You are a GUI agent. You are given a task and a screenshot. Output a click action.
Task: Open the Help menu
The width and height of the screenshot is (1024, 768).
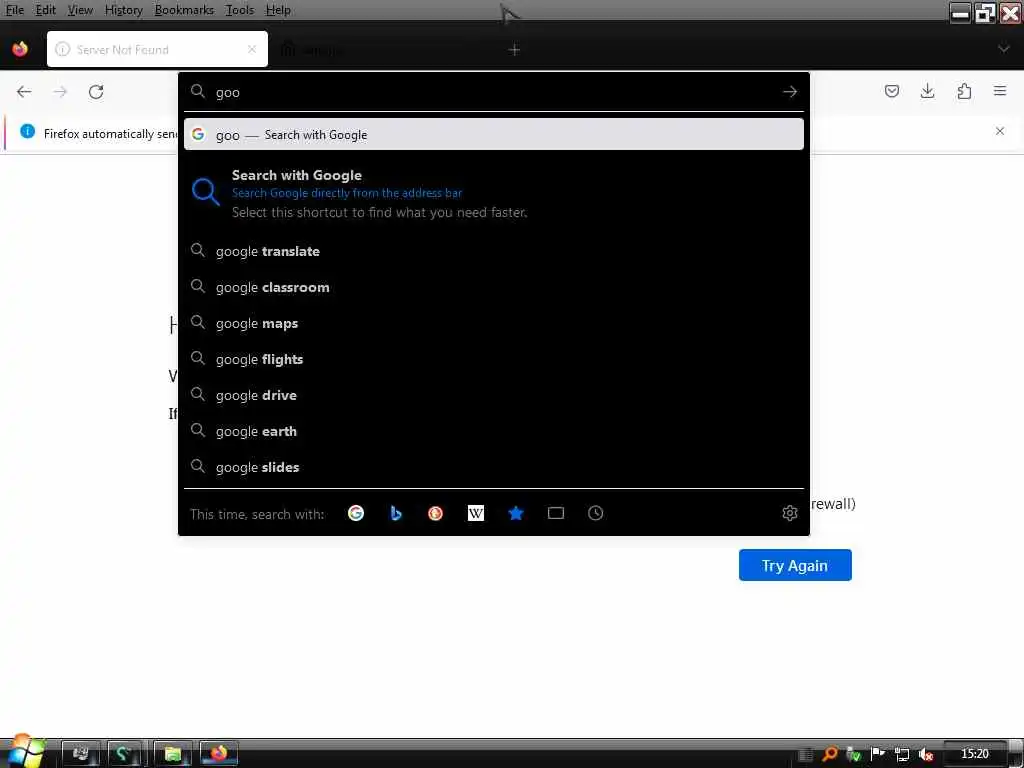[x=278, y=10]
